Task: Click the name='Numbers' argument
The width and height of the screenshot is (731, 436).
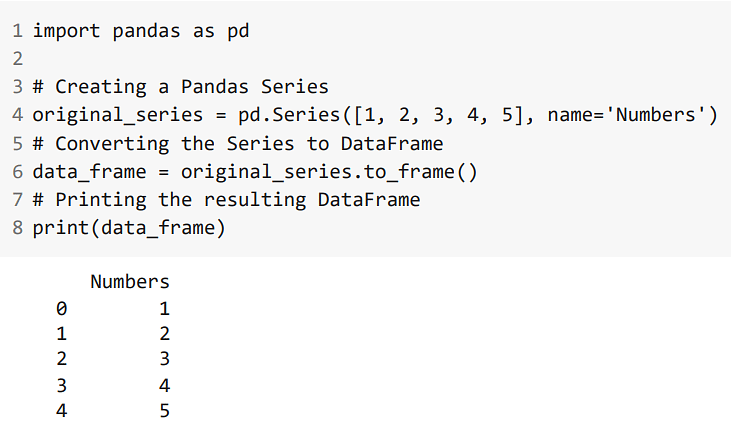Action: [x=627, y=115]
